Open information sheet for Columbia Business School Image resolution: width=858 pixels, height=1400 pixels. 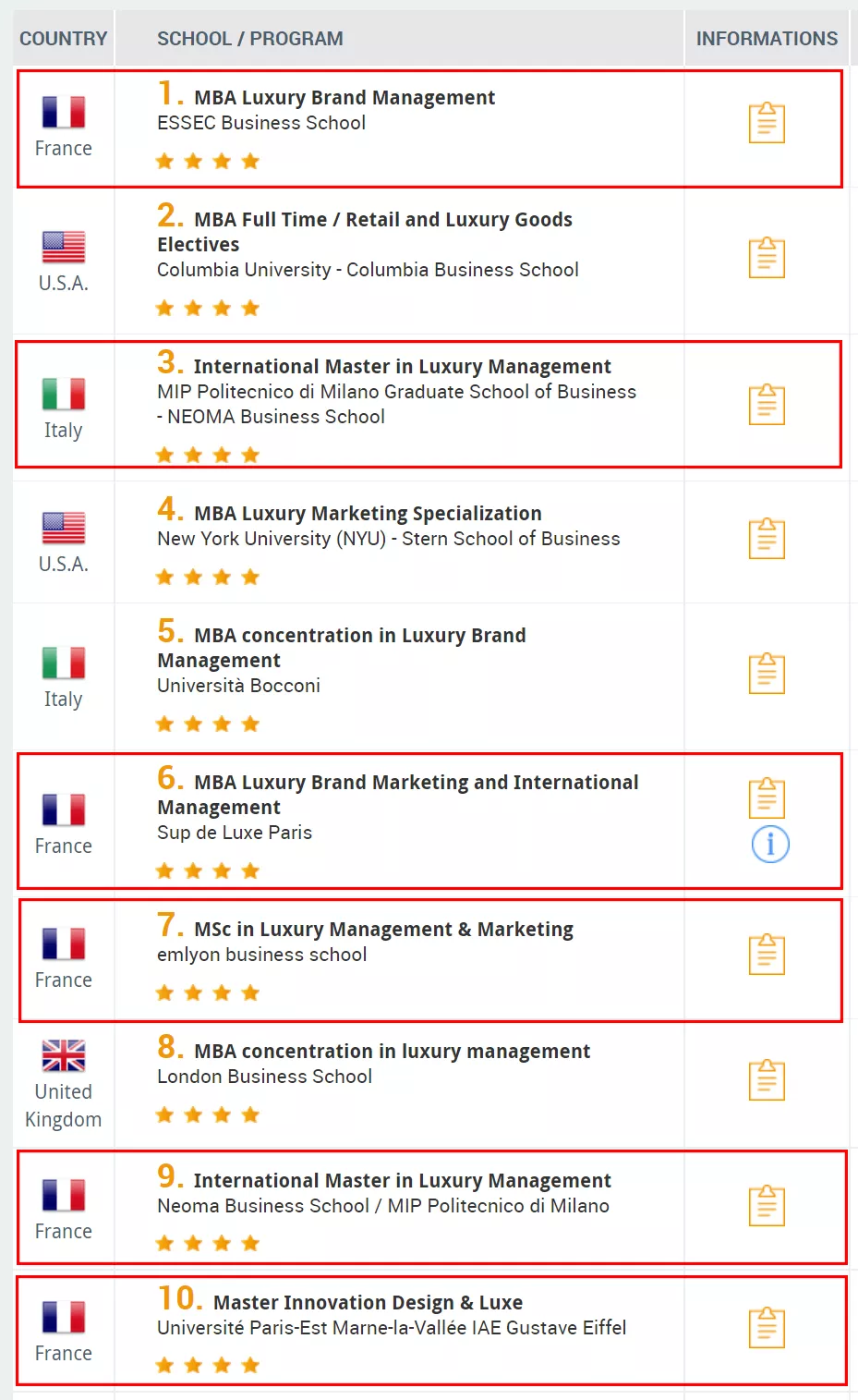(767, 258)
